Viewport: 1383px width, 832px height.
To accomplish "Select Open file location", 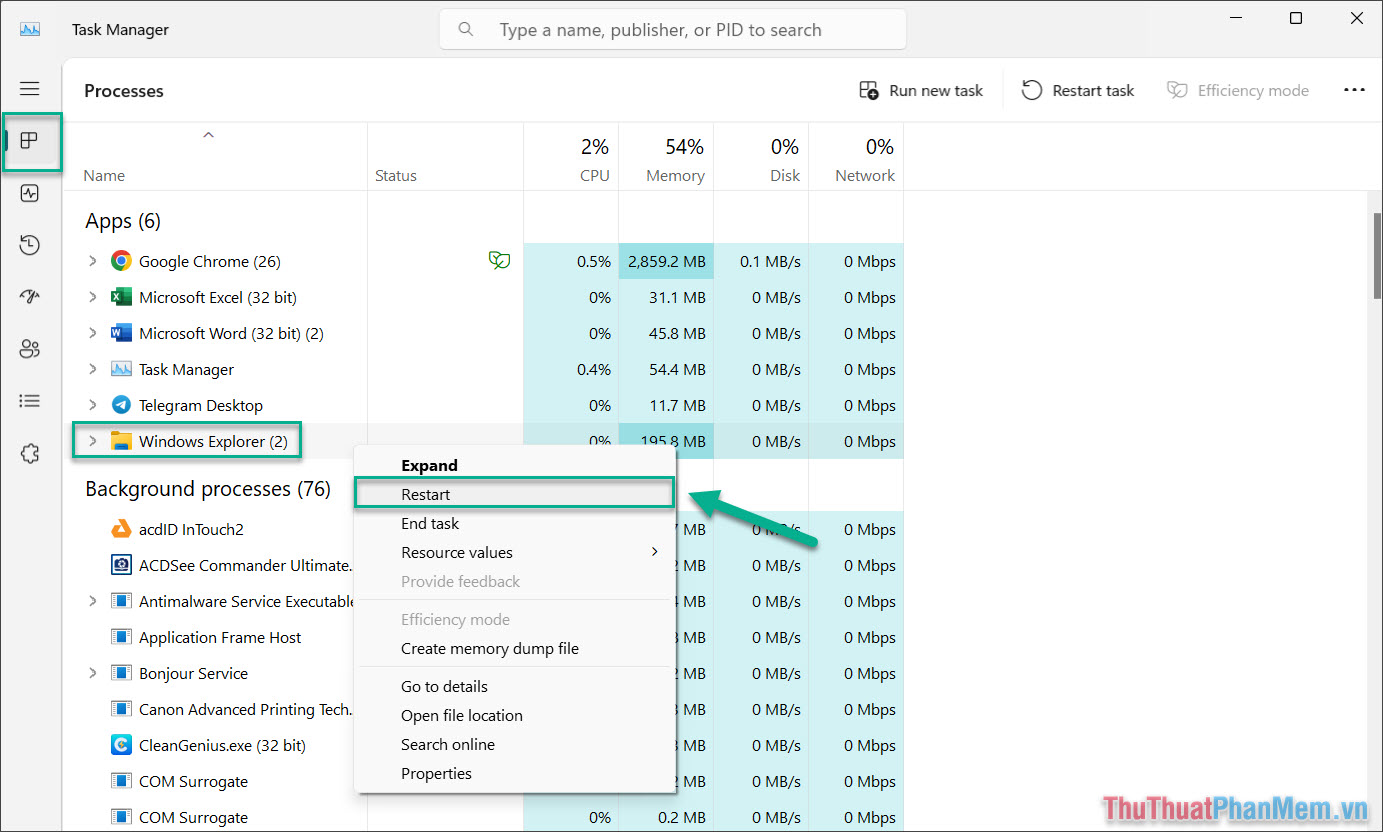I will pyautogui.click(x=515, y=715).
